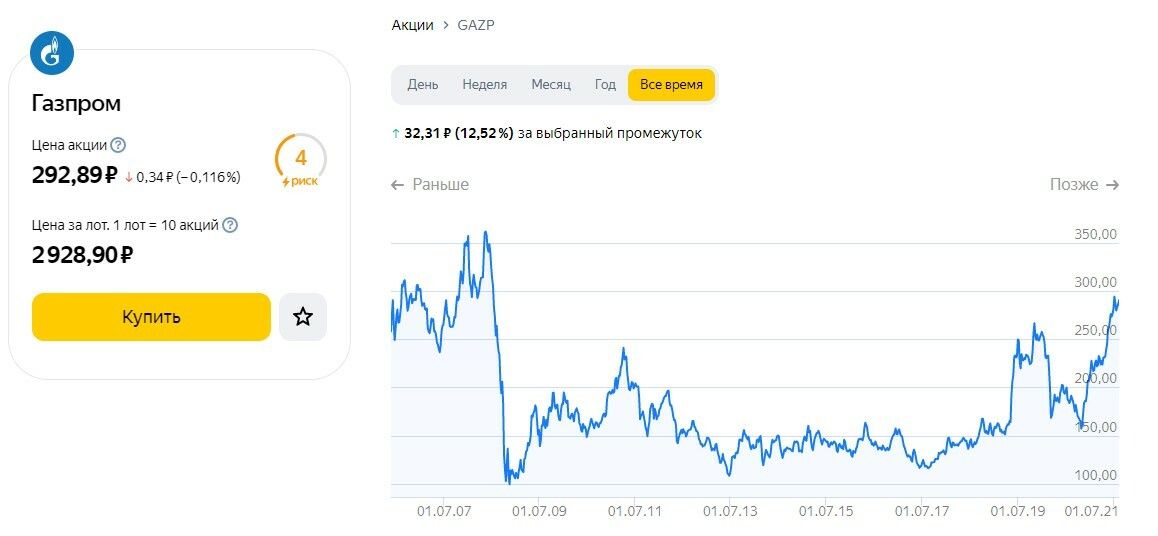Image resolution: width=1158 pixels, height=536 pixels.
Task: Open the 'Акции' breadcrumb link
Action: [x=412, y=25]
